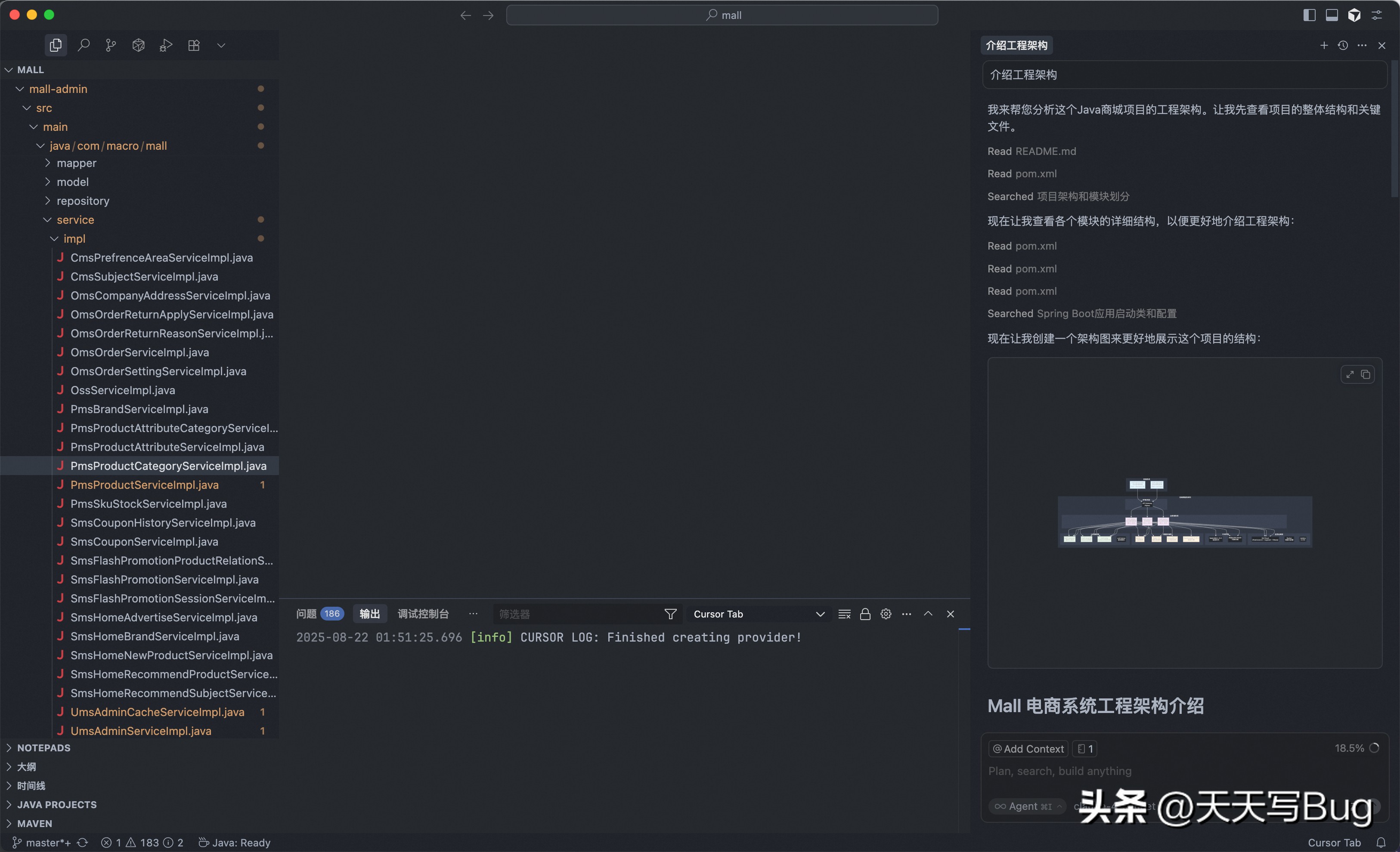Open the Run and Debug view
1400x852 pixels.
(165, 45)
